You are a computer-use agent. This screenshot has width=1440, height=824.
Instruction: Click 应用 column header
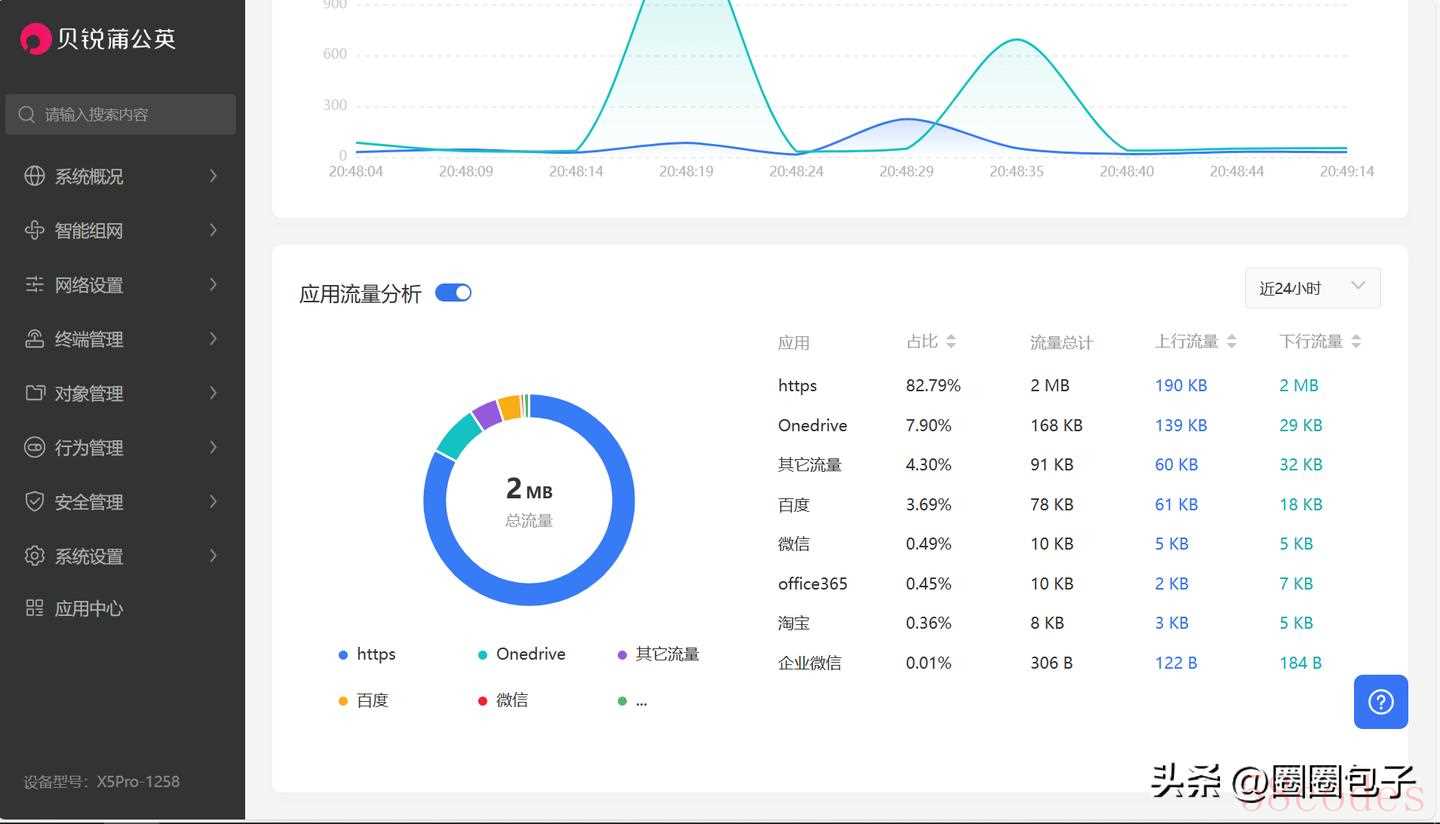coord(793,342)
